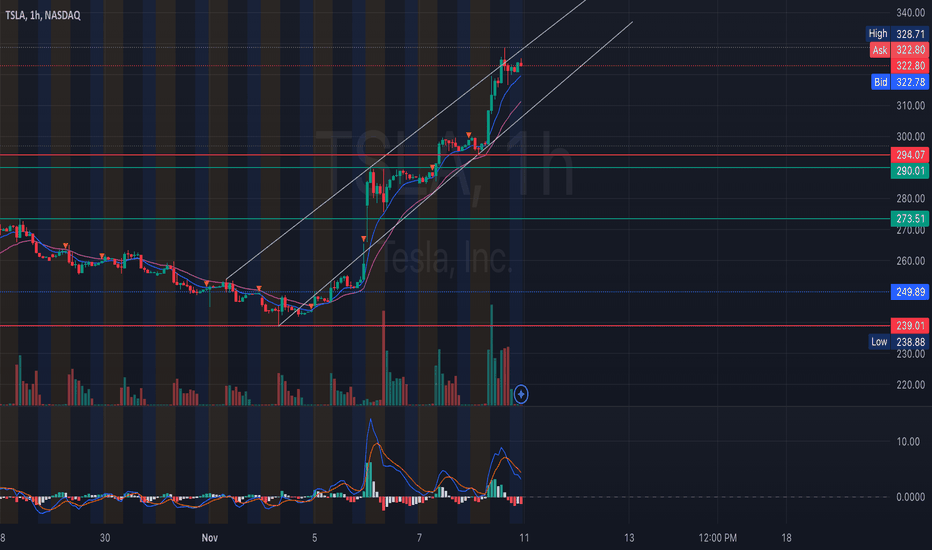
Task: Click the green 273.51 price level label
Action: coord(910,219)
